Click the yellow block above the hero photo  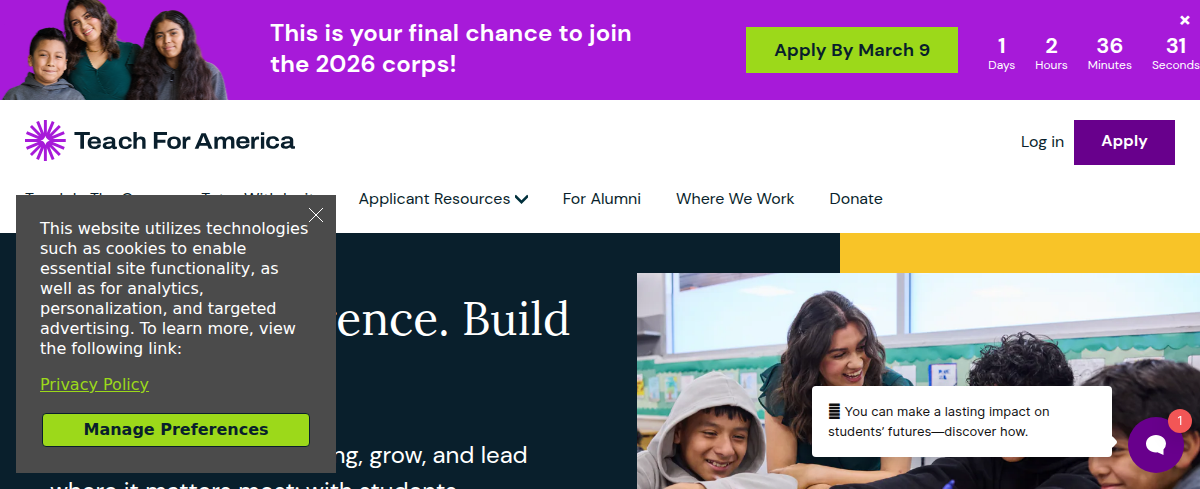tap(1019, 252)
